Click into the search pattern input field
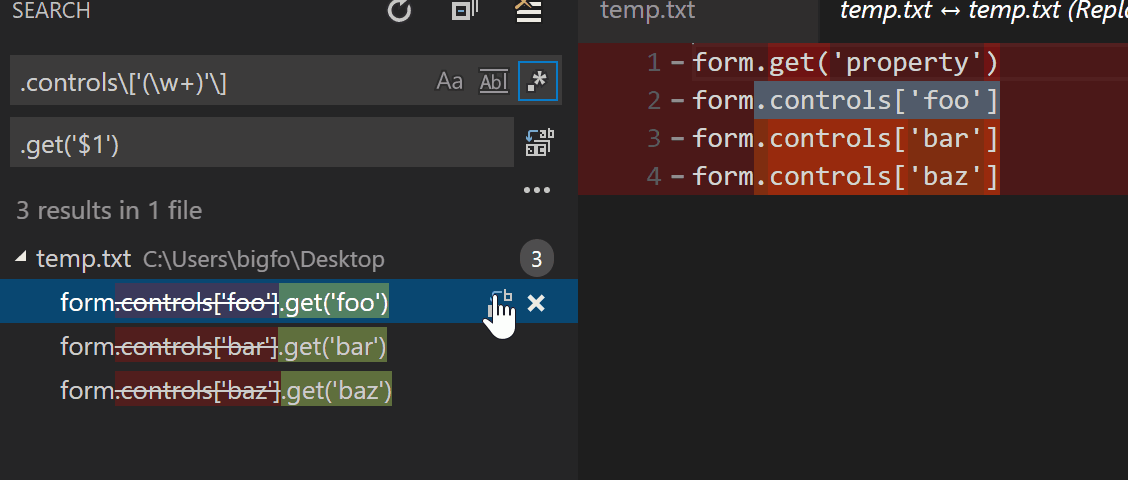The width and height of the screenshot is (1128, 480). pos(220,82)
